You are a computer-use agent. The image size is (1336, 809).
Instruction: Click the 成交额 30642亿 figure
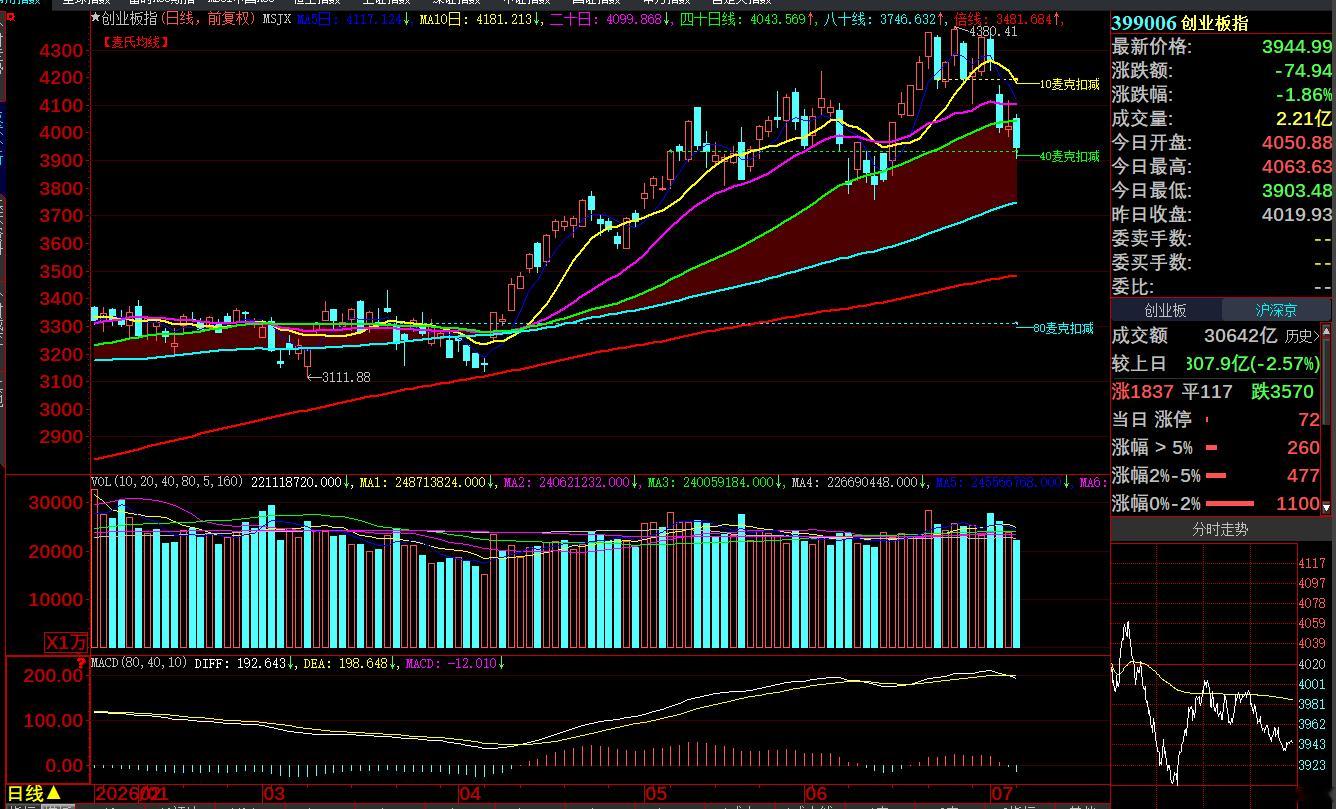tap(1241, 337)
